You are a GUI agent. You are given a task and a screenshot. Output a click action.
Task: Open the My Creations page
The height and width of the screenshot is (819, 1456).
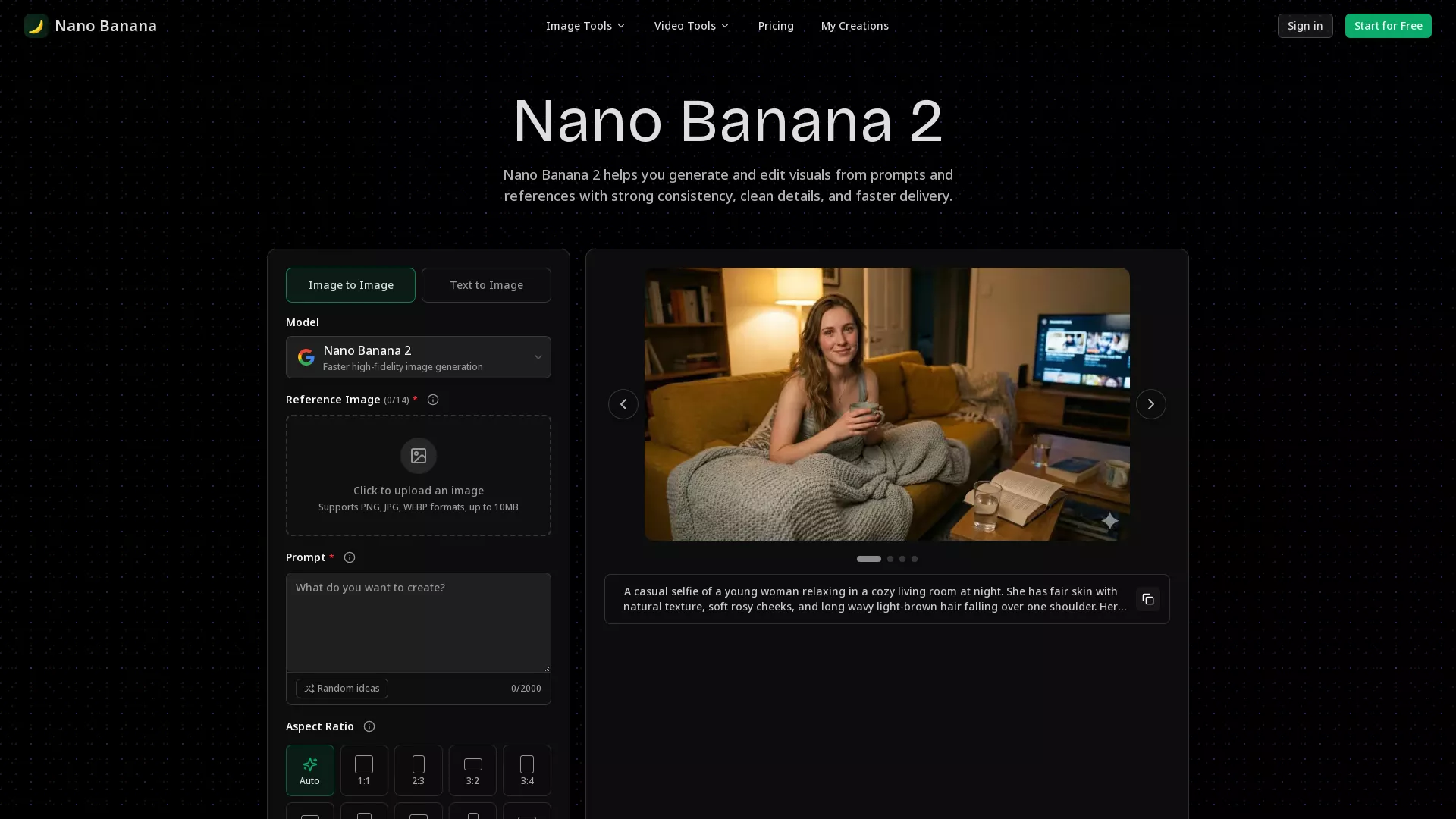click(x=854, y=25)
